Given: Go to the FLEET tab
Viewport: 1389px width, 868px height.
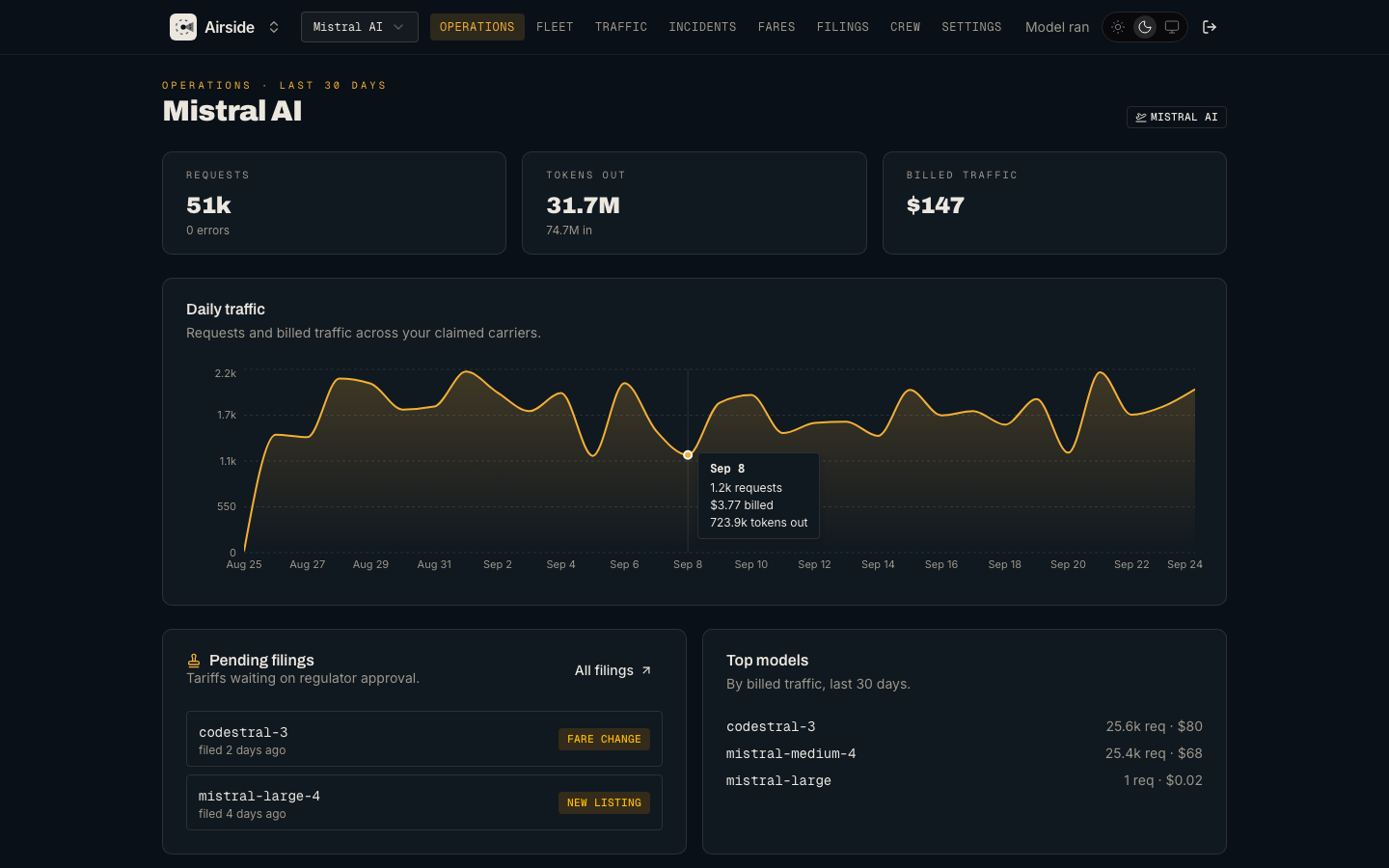Looking at the screenshot, I should (555, 27).
